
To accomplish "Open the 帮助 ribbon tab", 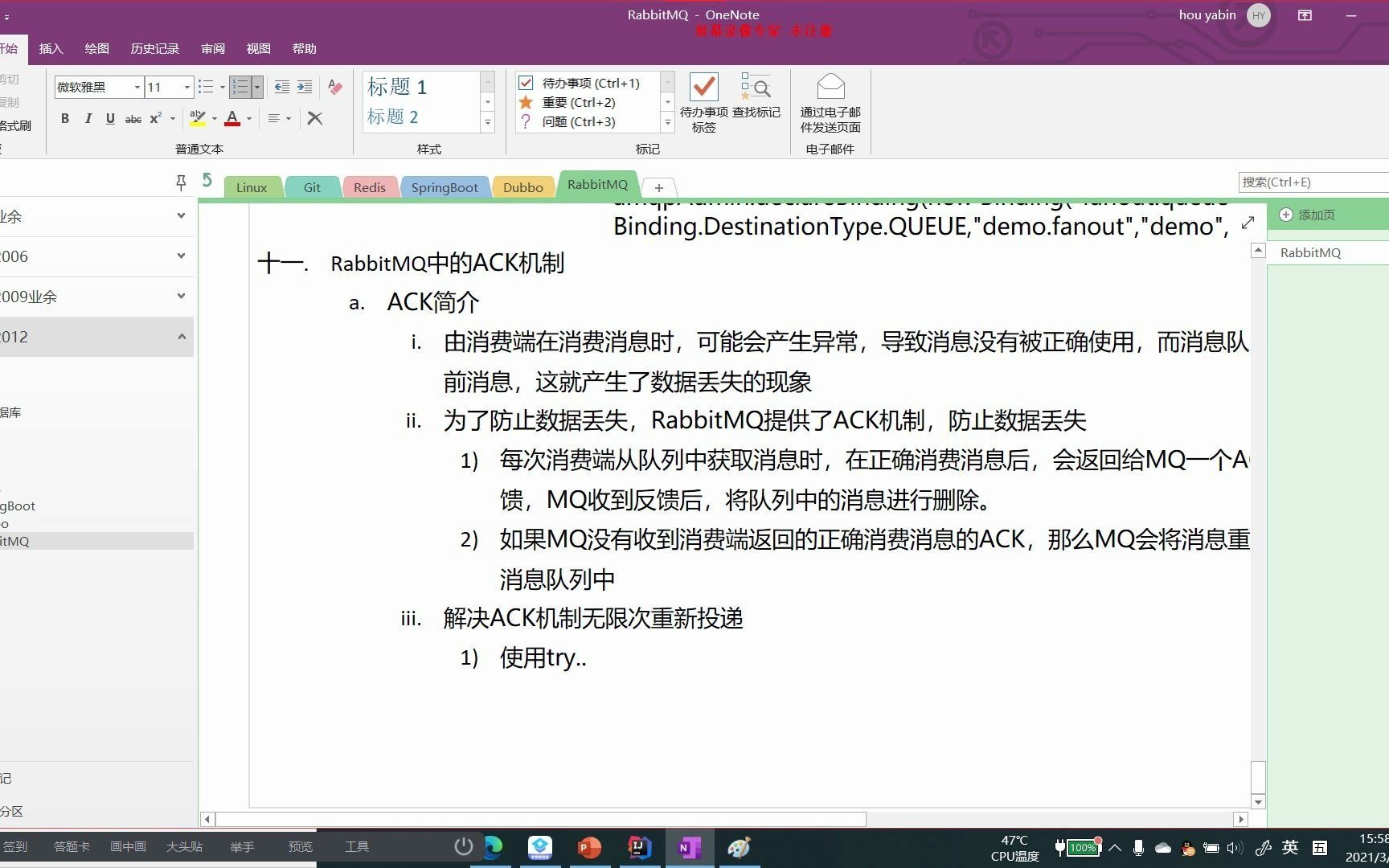I will coord(304,49).
